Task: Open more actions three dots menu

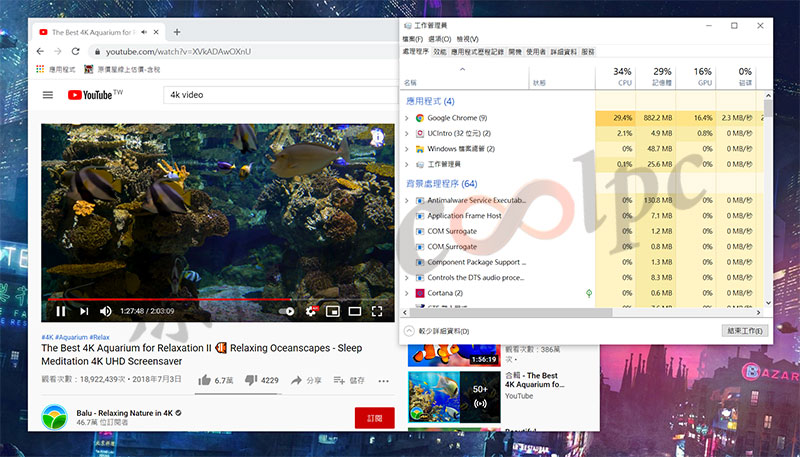Action: (x=384, y=380)
